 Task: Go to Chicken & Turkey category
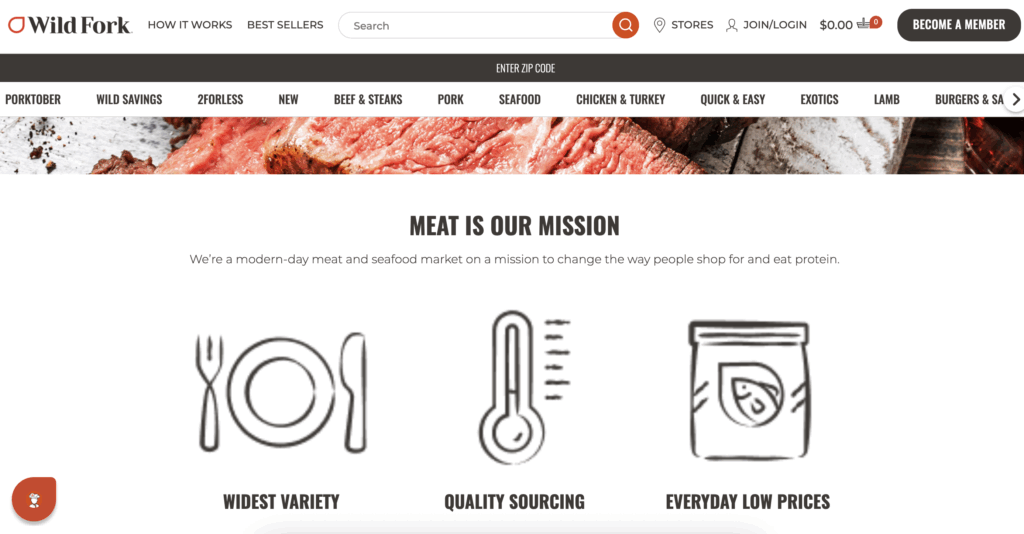click(x=620, y=99)
